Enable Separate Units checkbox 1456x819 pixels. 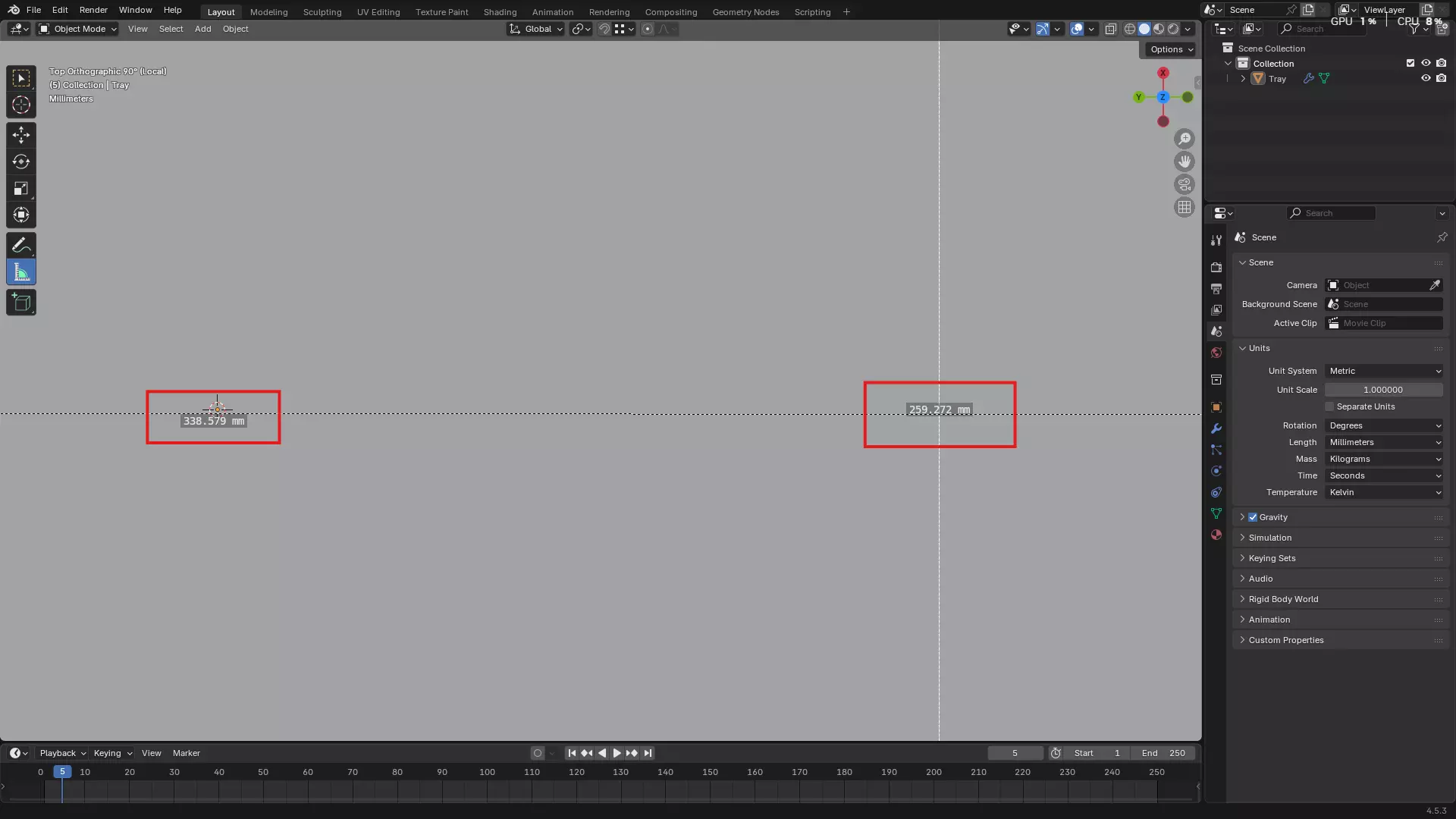[x=1329, y=406]
